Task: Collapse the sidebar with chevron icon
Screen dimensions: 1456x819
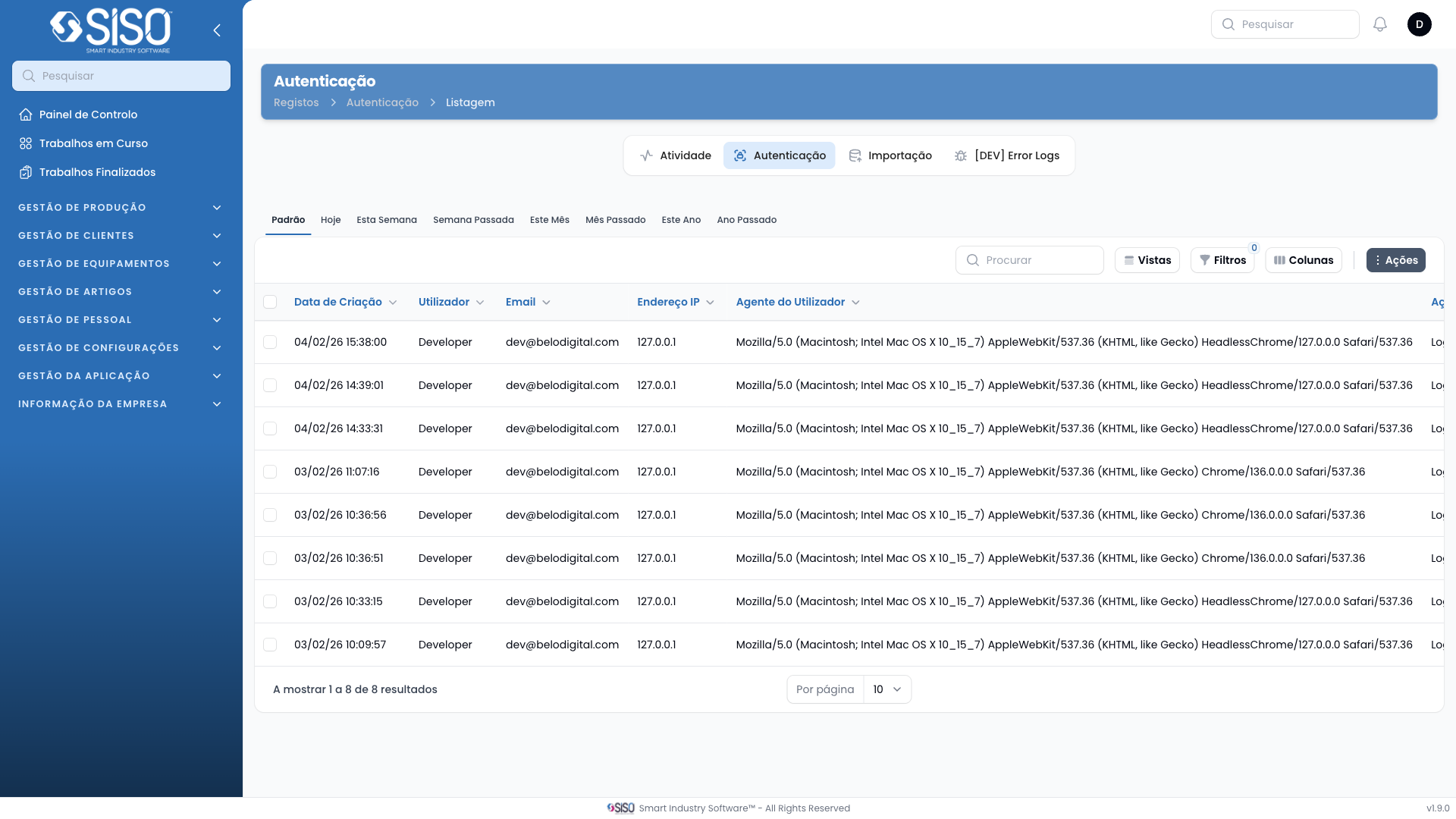Action: coord(217,30)
